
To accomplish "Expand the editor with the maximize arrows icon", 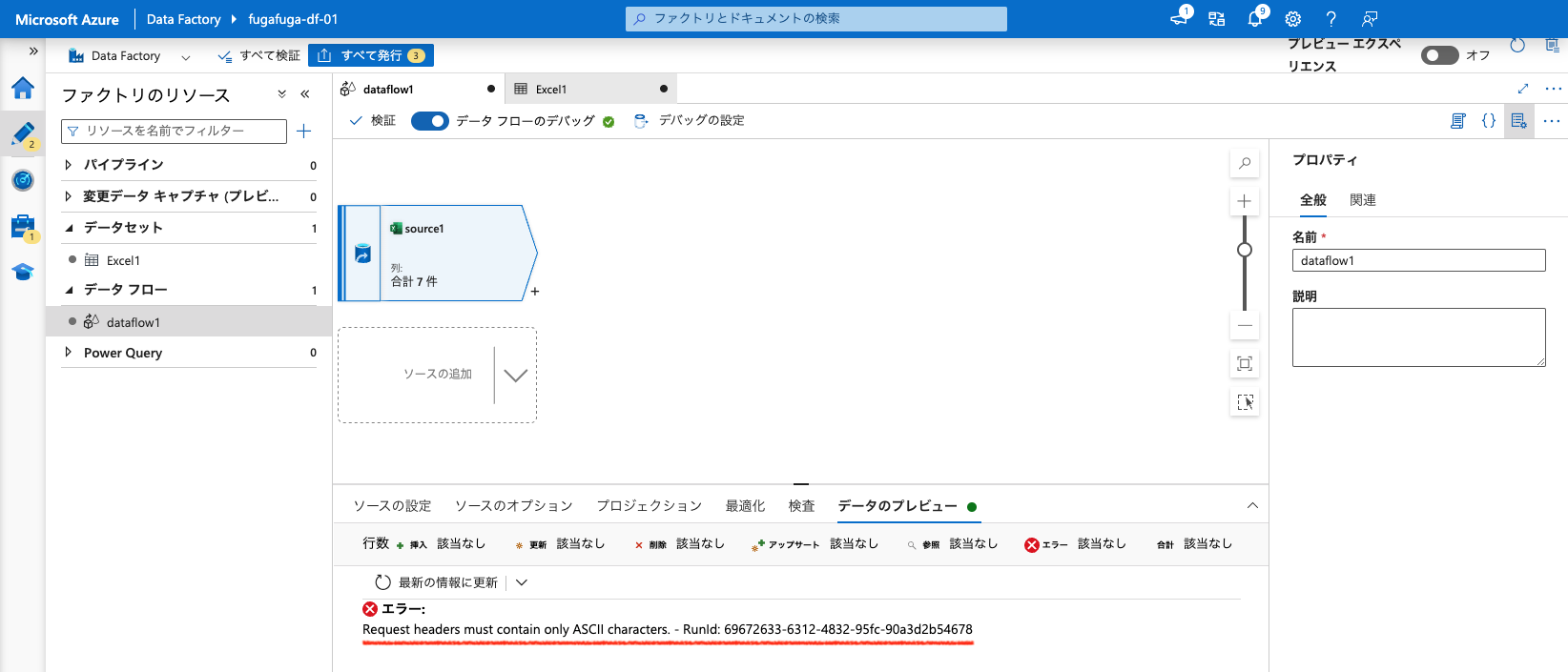I will [x=1523, y=89].
